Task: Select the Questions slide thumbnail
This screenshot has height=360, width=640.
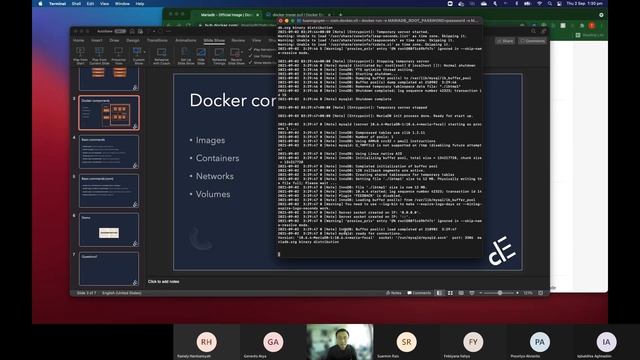Action: (109, 269)
